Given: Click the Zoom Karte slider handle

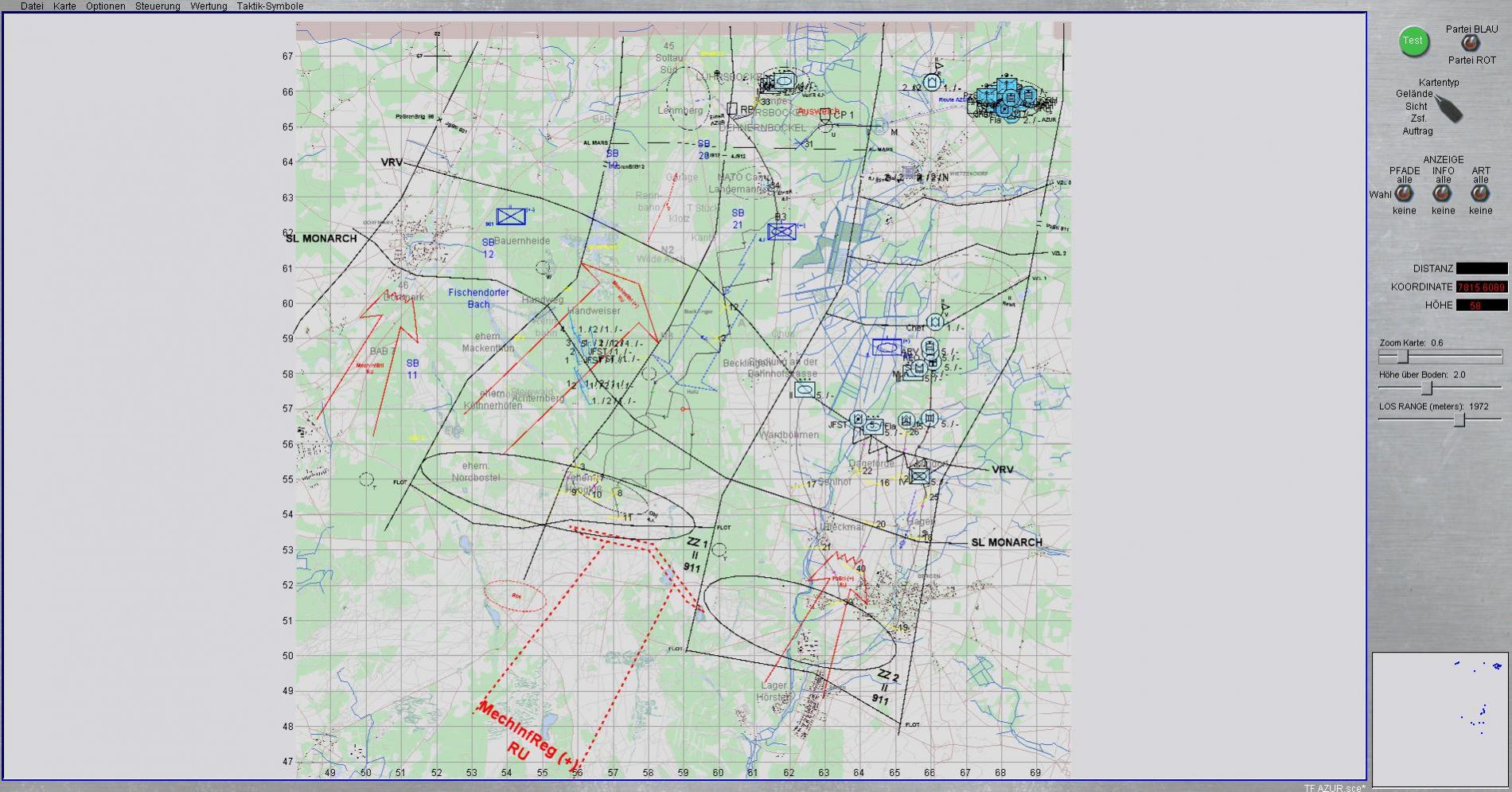Looking at the screenshot, I should coord(1402,357).
